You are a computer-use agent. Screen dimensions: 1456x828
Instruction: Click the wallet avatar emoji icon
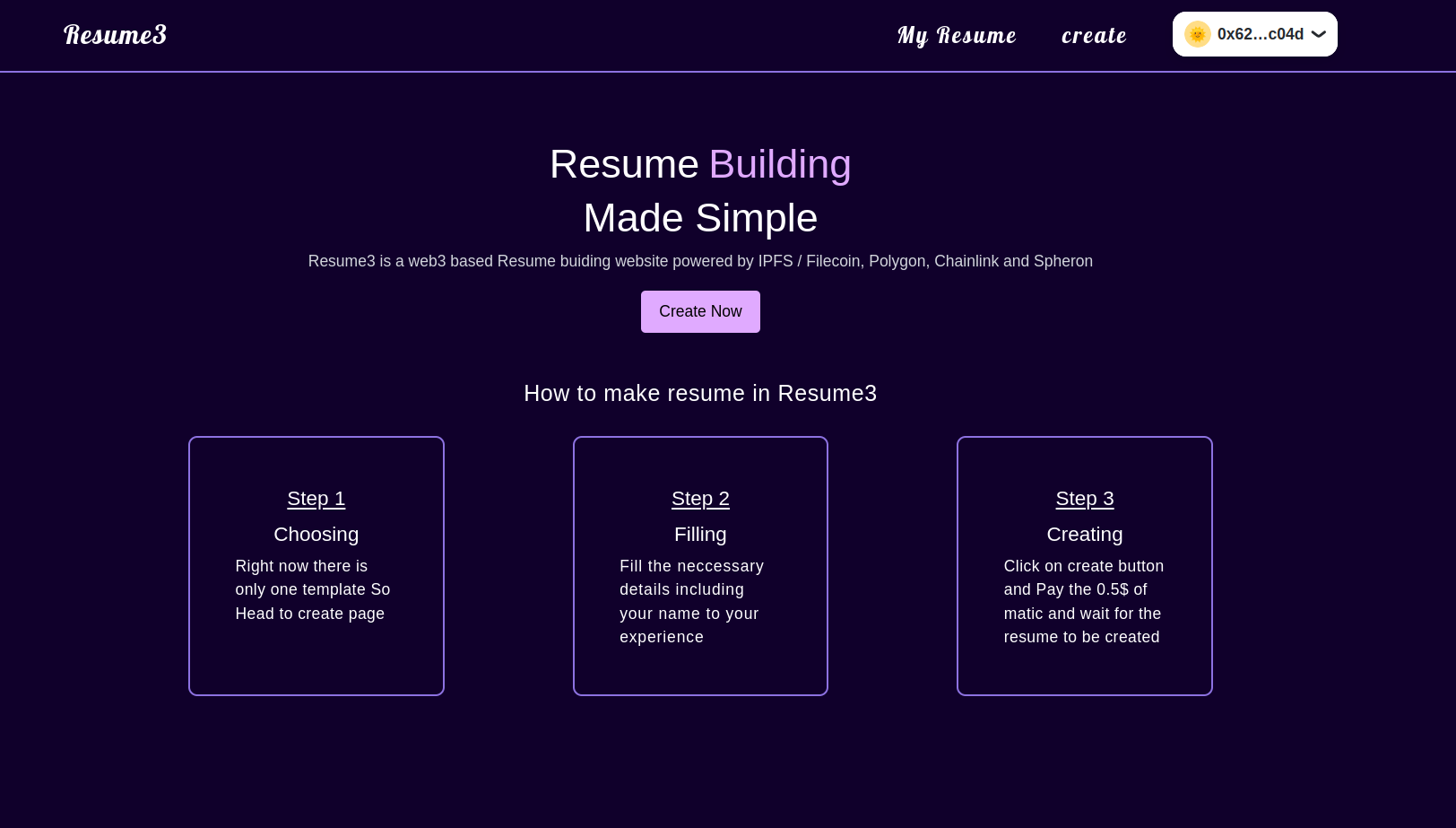1198,34
